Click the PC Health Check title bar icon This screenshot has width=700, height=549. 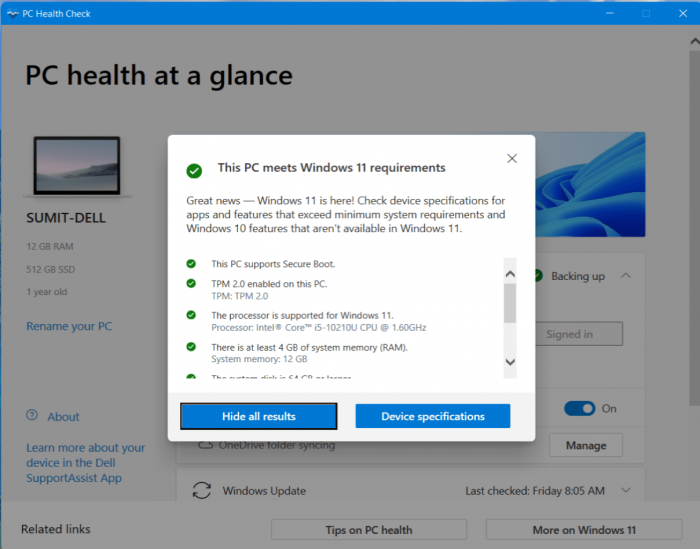pos(12,13)
